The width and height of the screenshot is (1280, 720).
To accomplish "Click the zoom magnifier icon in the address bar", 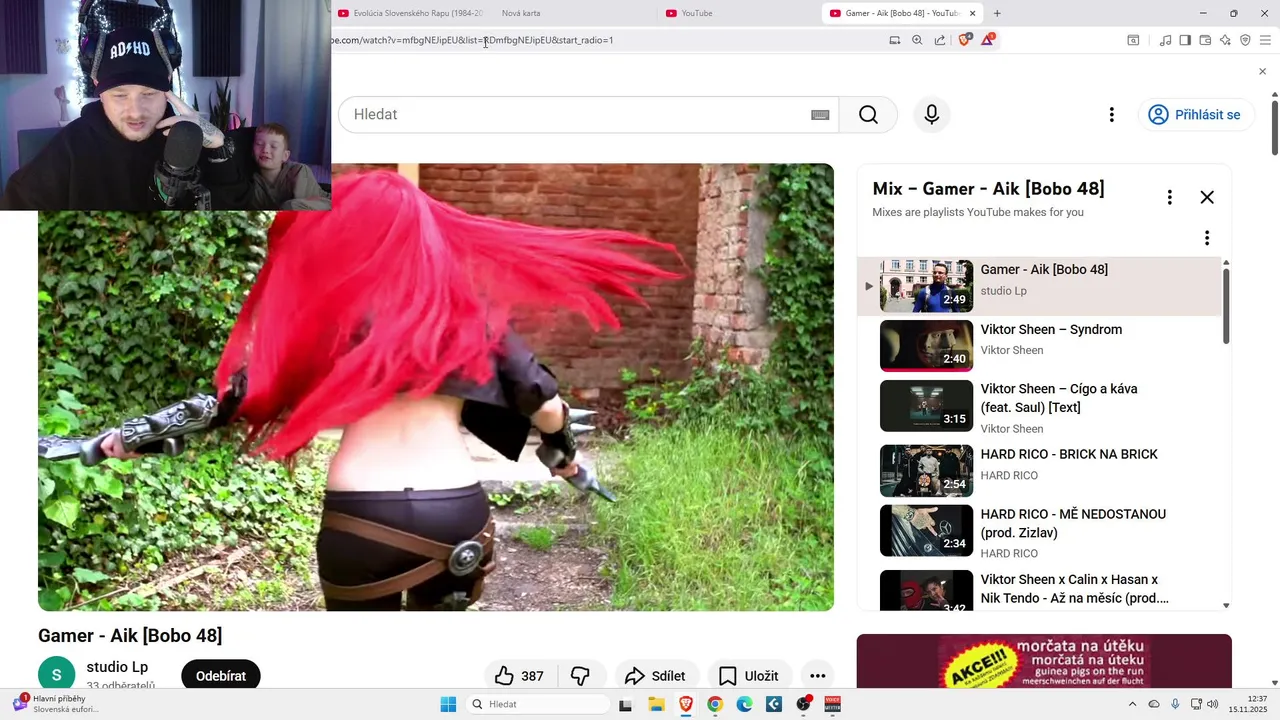I will (917, 40).
